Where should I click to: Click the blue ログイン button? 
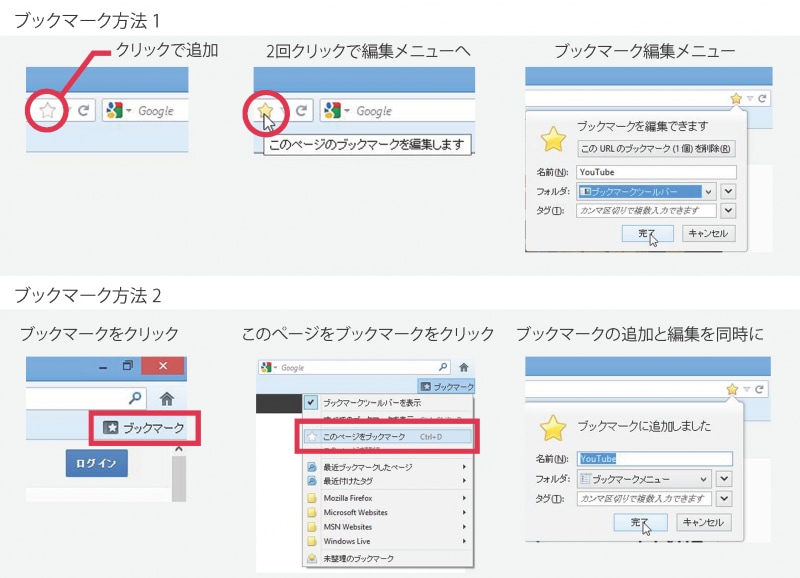click(96, 463)
